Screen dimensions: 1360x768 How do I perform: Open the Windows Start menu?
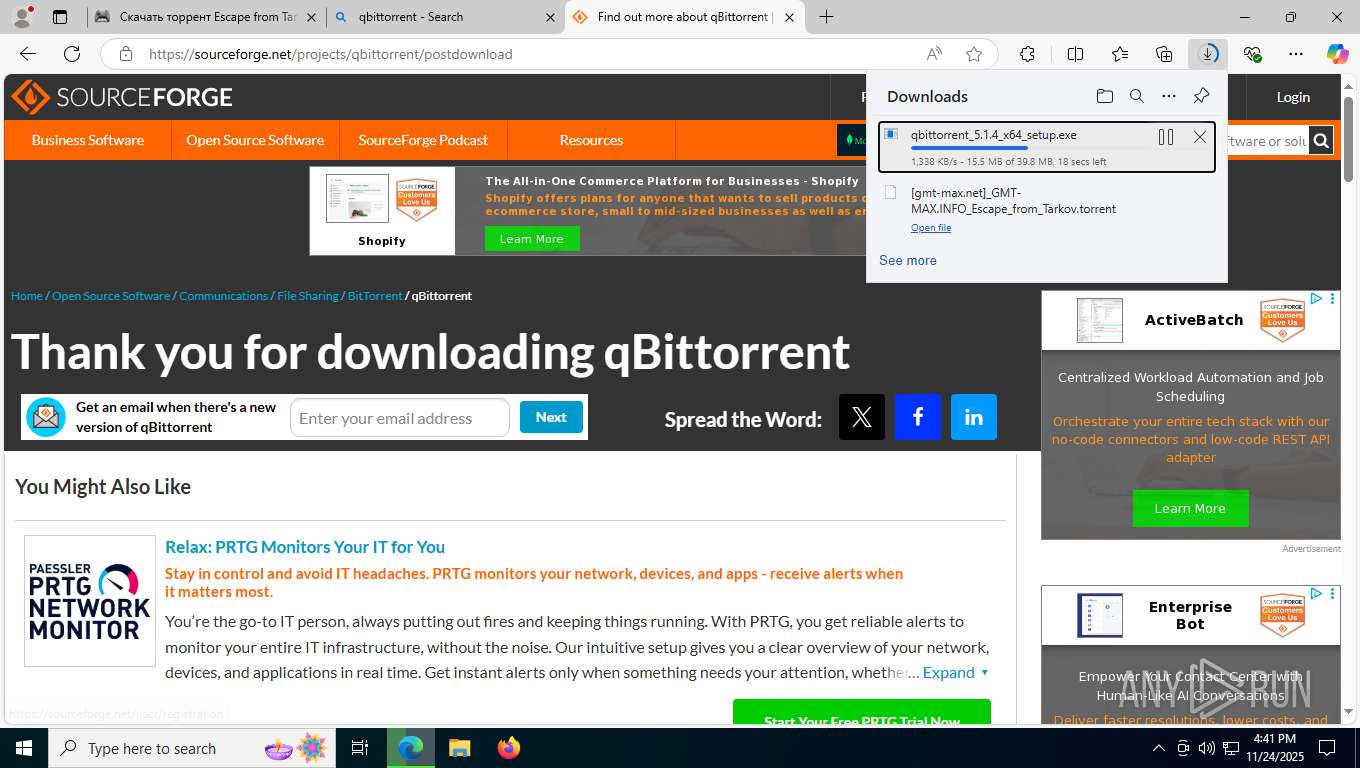(x=24, y=748)
